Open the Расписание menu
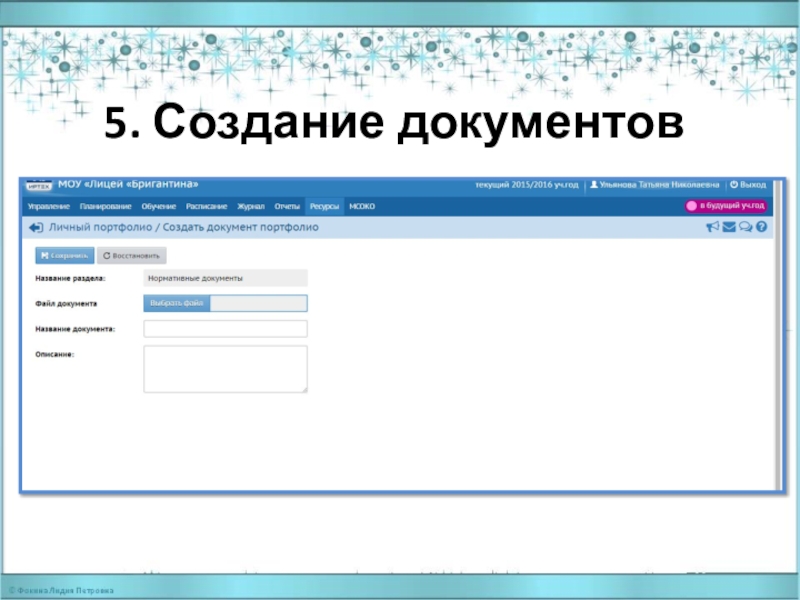 click(206, 207)
